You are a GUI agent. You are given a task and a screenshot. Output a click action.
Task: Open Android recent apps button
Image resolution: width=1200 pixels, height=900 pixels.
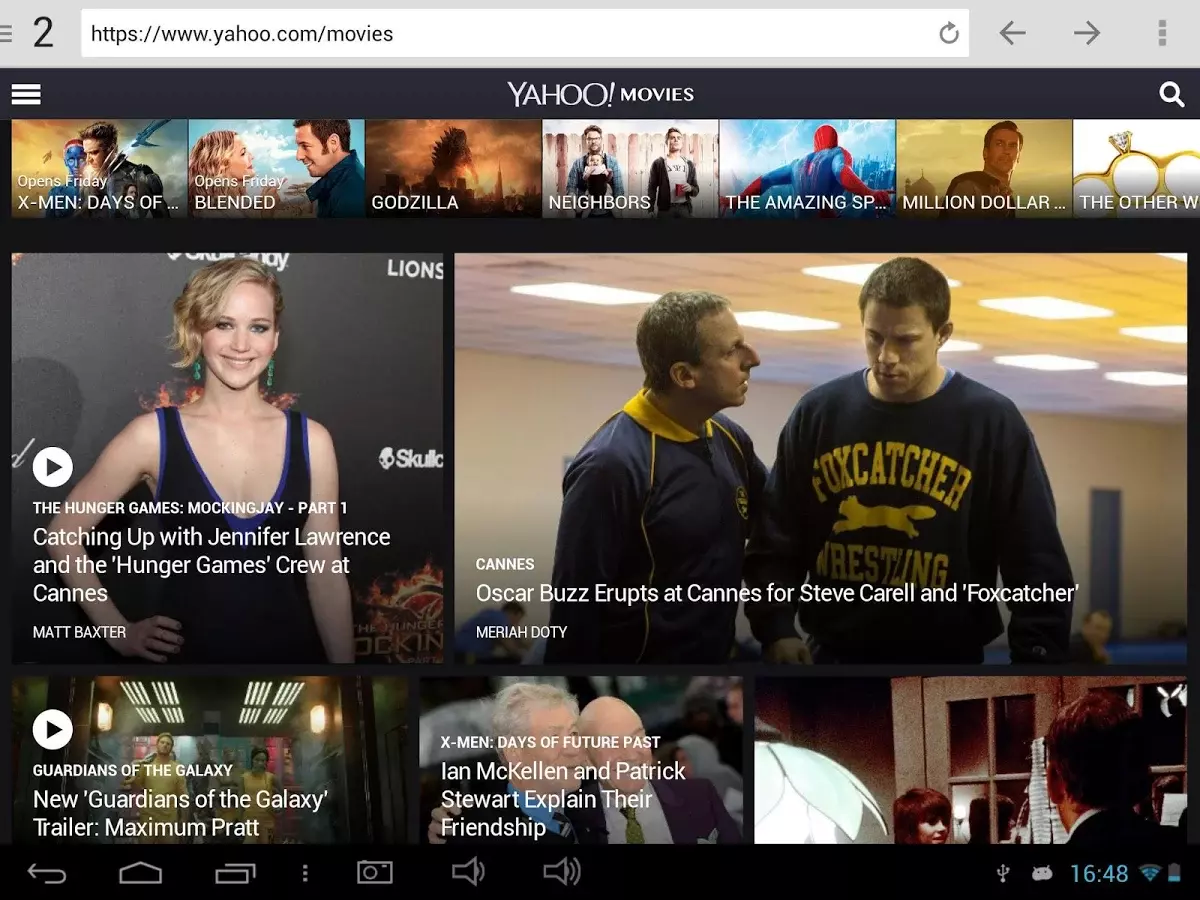pyautogui.click(x=235, y=873)
